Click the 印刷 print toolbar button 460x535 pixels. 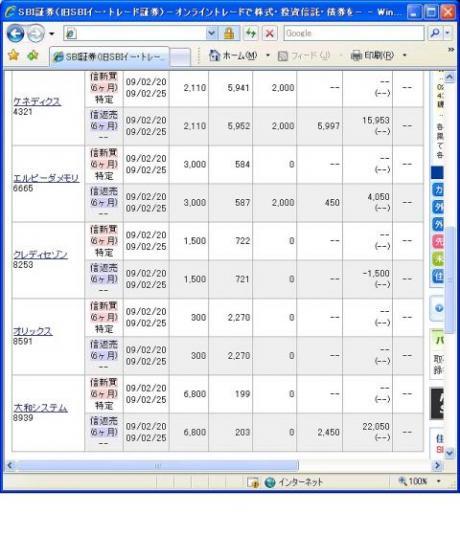[373, 55]
